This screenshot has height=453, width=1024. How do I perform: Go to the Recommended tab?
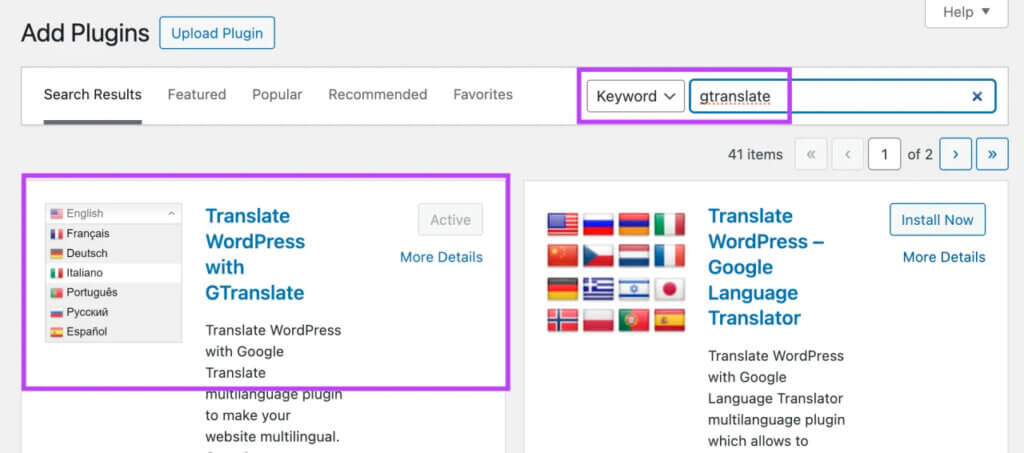377,95
